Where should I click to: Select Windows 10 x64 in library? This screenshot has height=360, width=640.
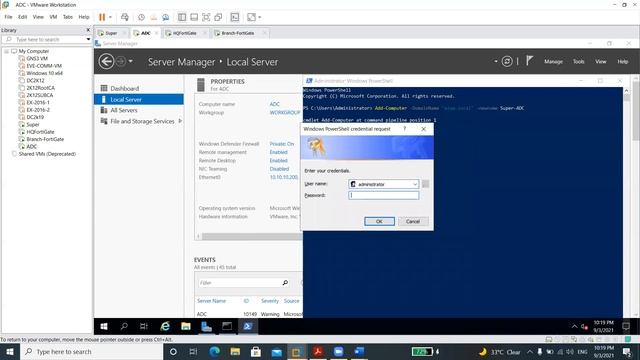click(44, 73)
